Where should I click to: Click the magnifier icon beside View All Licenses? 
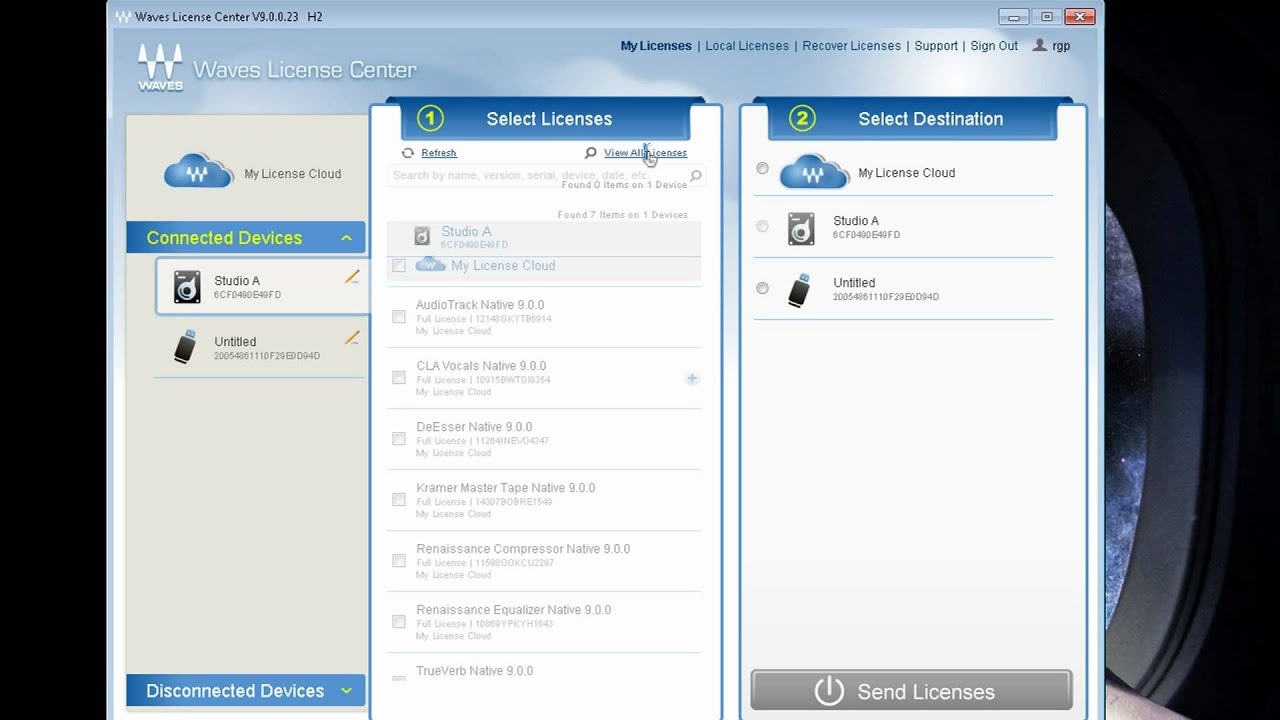[590, 153]
